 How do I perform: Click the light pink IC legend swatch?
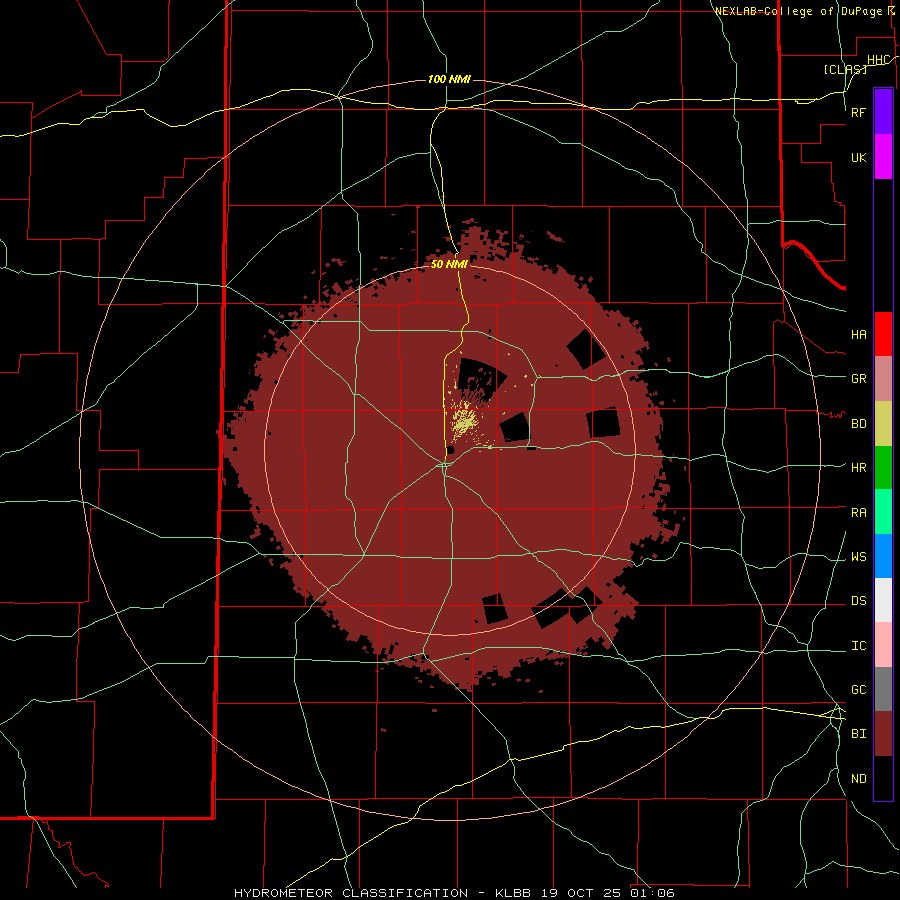[x=883, y=645]
